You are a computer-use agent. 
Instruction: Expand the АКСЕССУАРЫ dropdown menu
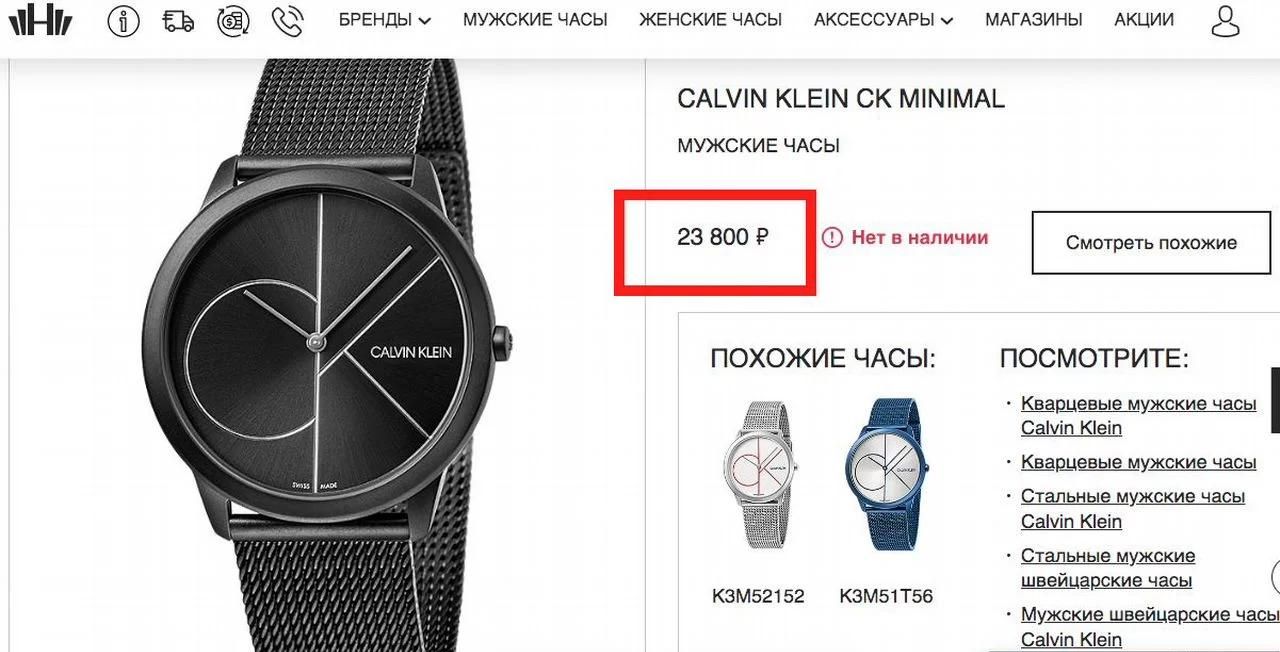(x=883, y=20)
